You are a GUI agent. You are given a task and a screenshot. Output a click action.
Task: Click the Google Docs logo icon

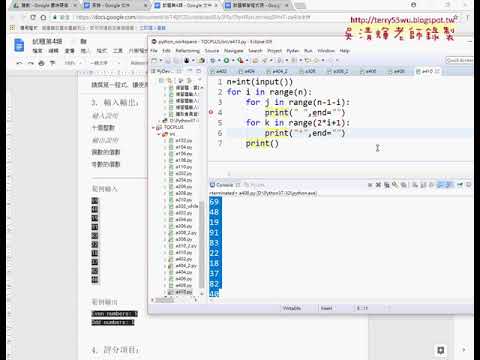19,45
